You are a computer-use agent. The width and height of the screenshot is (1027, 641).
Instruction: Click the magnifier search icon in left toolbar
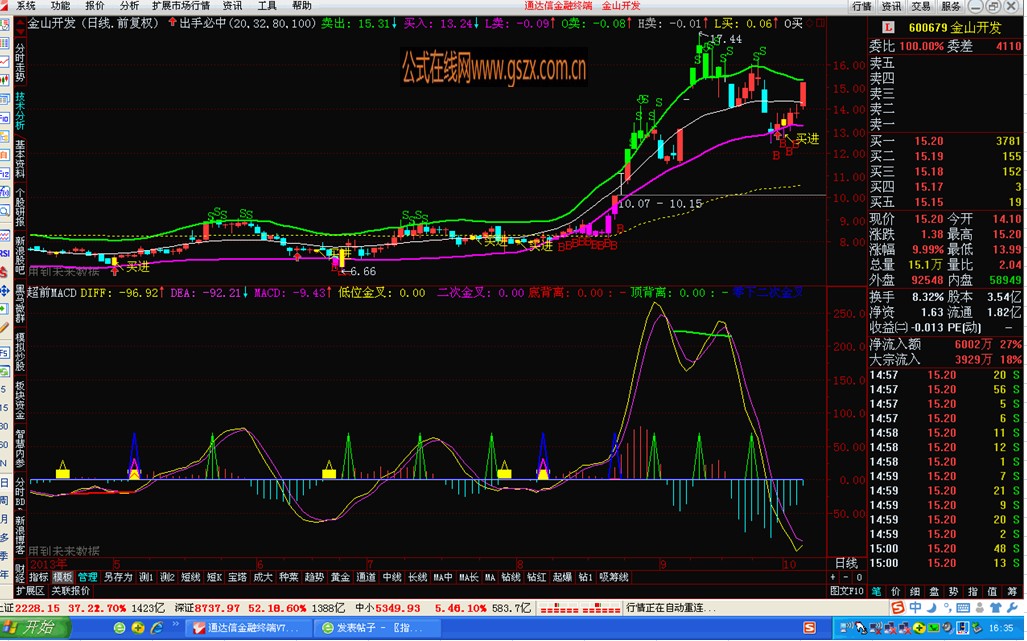5,211
